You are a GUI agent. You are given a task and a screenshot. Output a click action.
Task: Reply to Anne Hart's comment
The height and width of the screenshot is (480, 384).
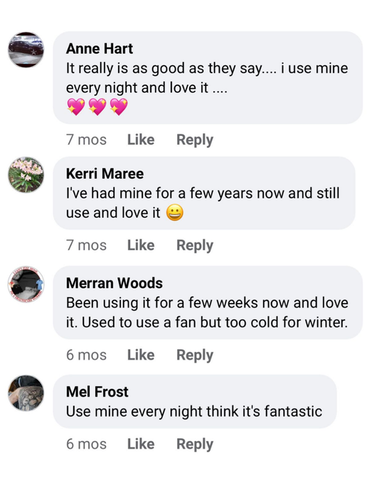195,140
